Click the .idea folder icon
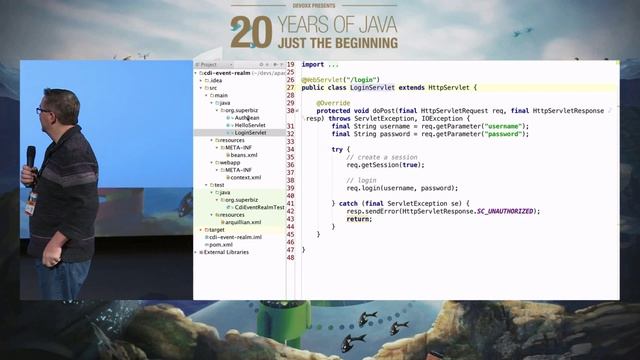Viewport: 640px width, 360px height. coord(207,80)
